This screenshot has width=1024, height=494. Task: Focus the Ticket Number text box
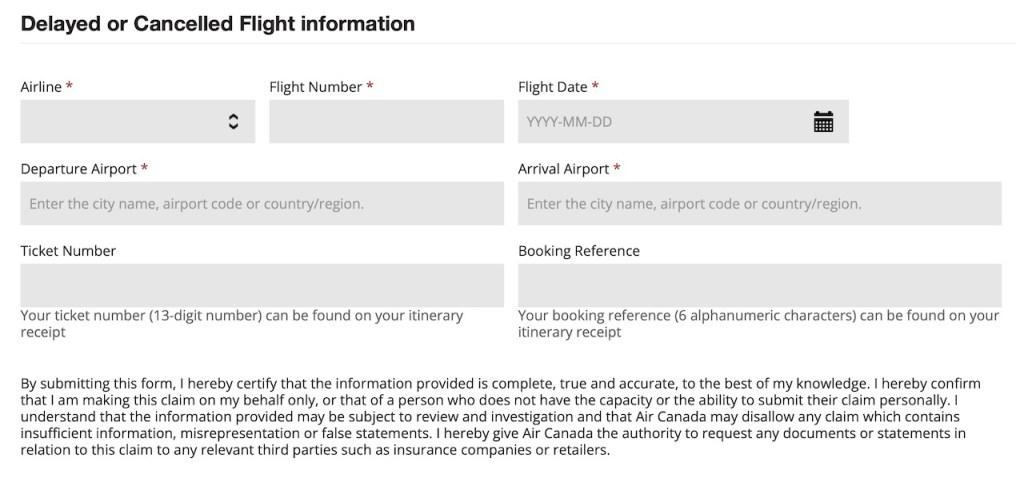tap(262, 285)
